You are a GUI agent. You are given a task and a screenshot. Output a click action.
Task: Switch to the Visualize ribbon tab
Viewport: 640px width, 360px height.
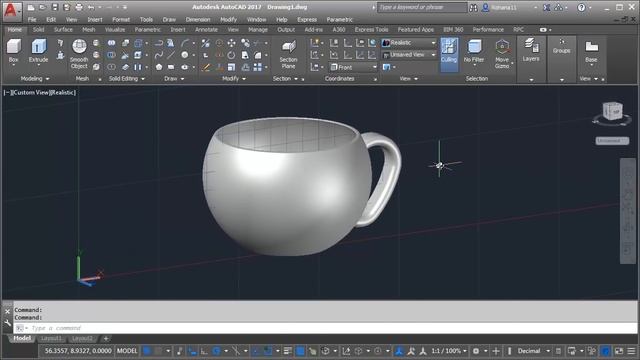tap(115, 30)
